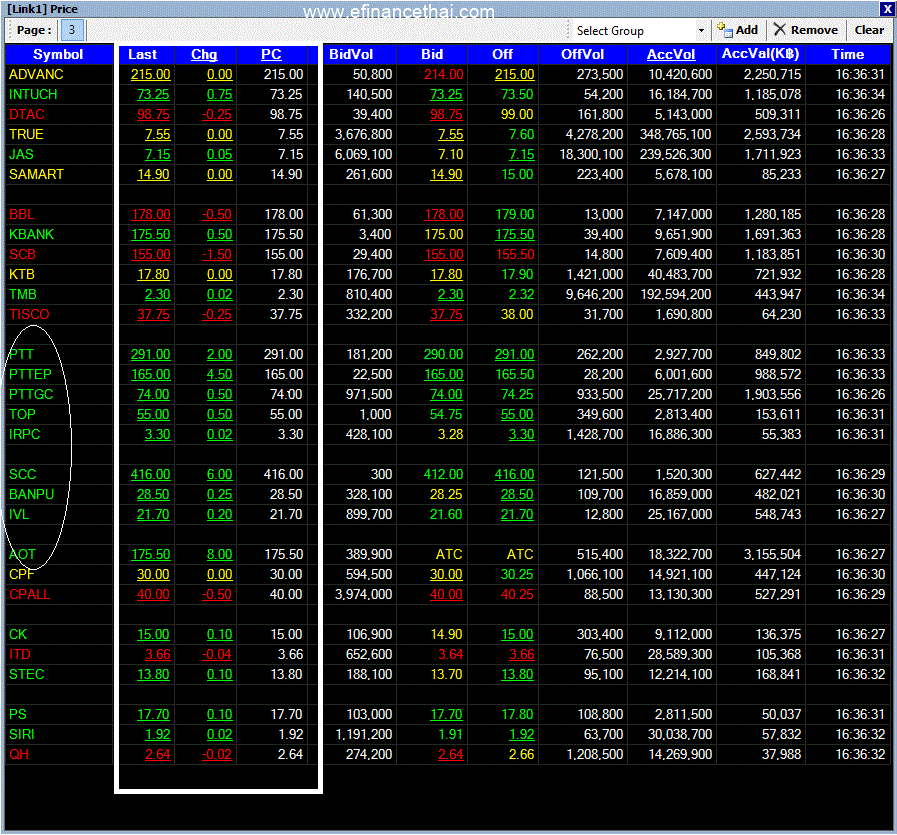Click the BidVol column header
The height and width of the screenshot is (835, 897).
(x=351, y=54)
